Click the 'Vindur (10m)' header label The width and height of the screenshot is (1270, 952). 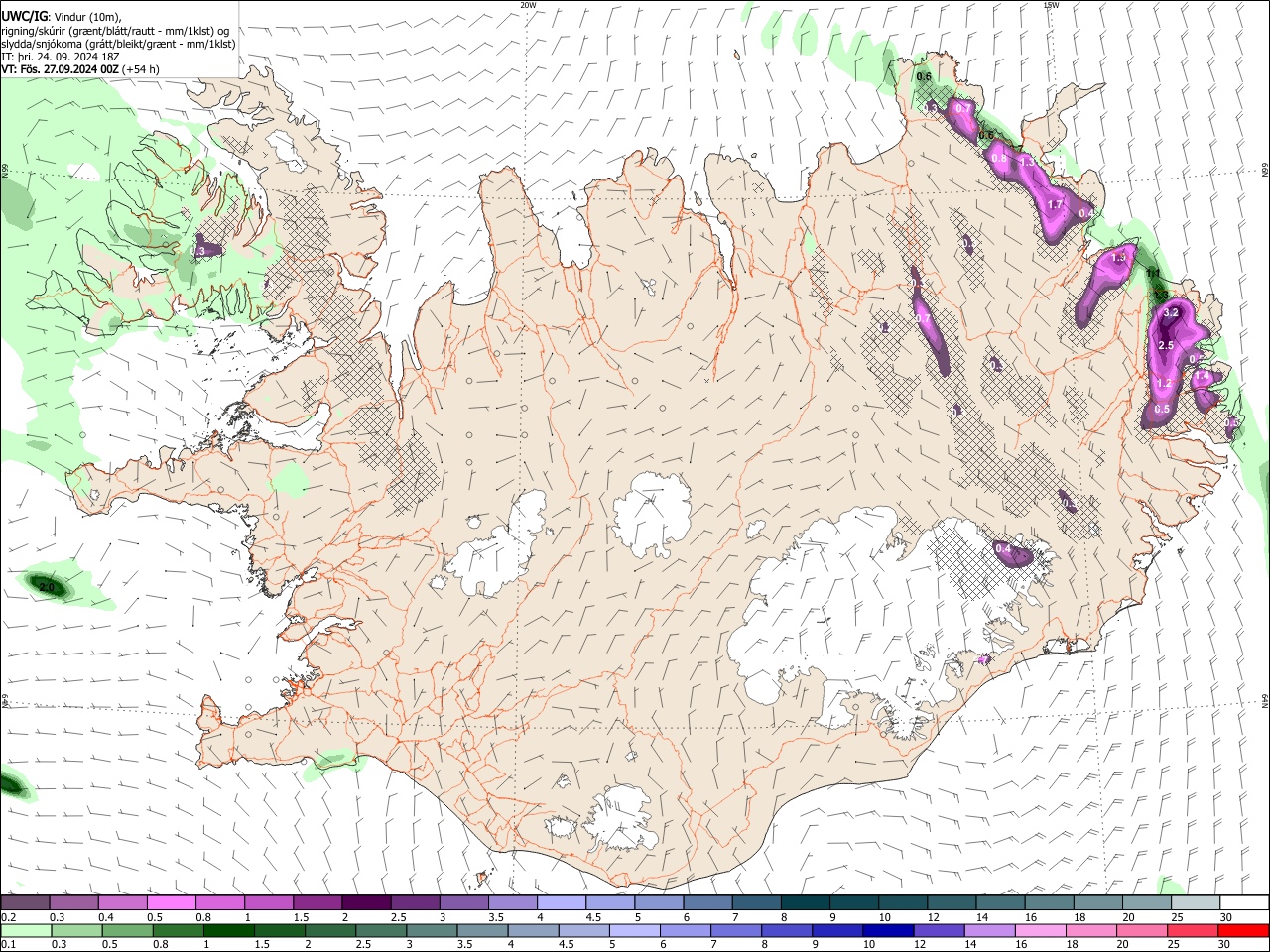[x=86, y=17]
